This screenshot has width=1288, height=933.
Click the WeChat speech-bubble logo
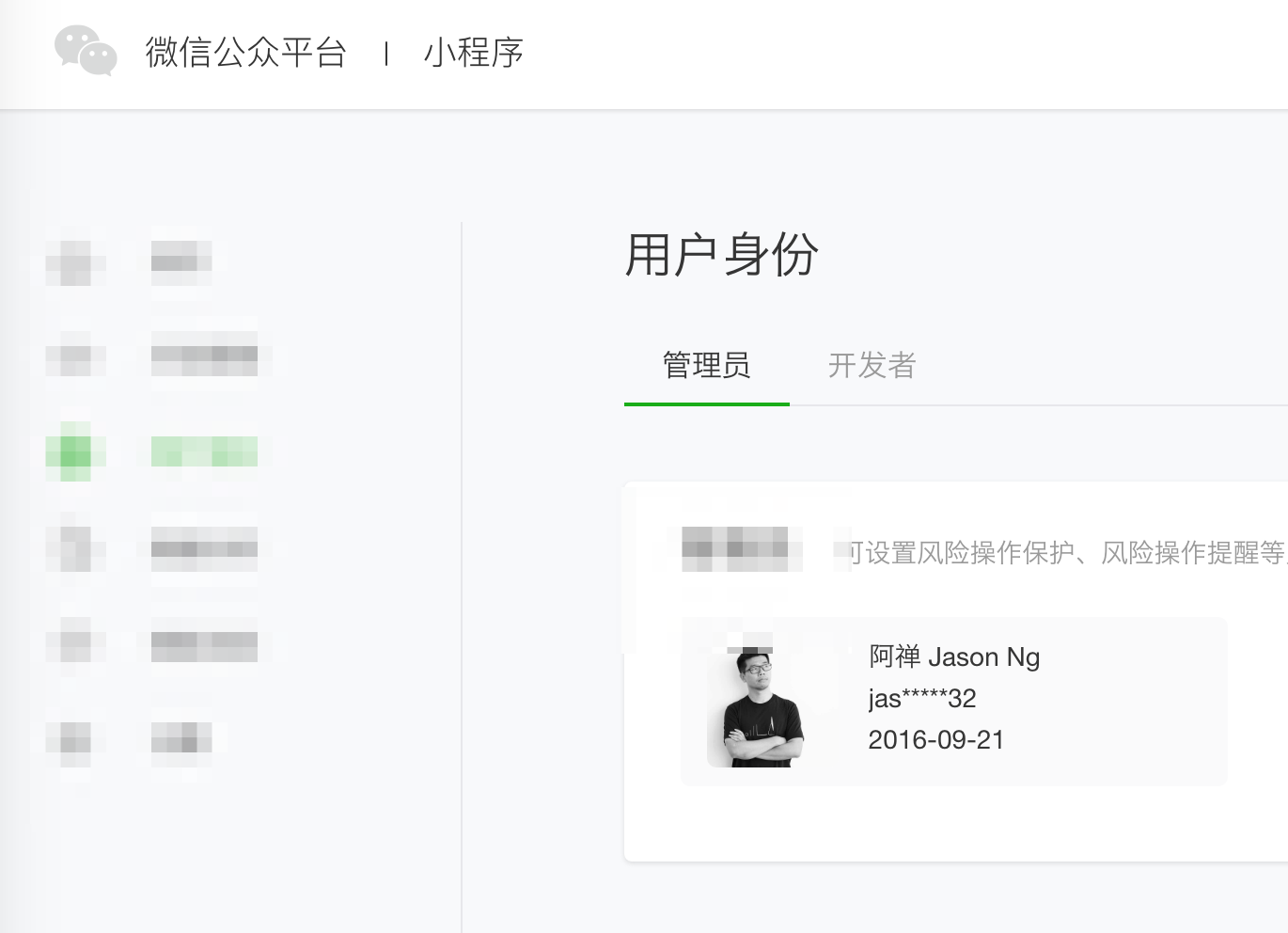86,50
